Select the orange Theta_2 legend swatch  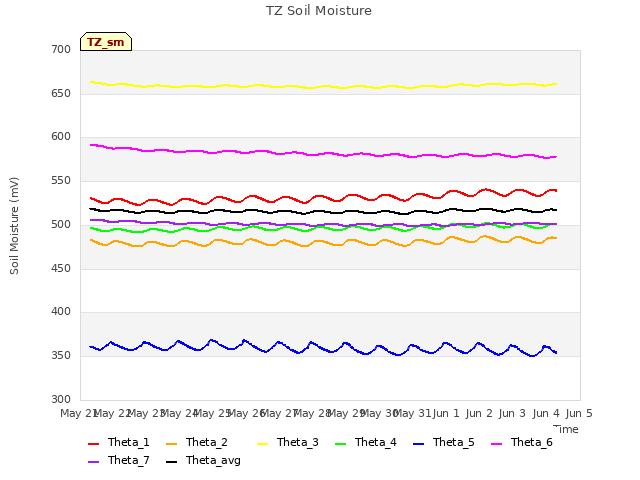click(x=171, y=444)
